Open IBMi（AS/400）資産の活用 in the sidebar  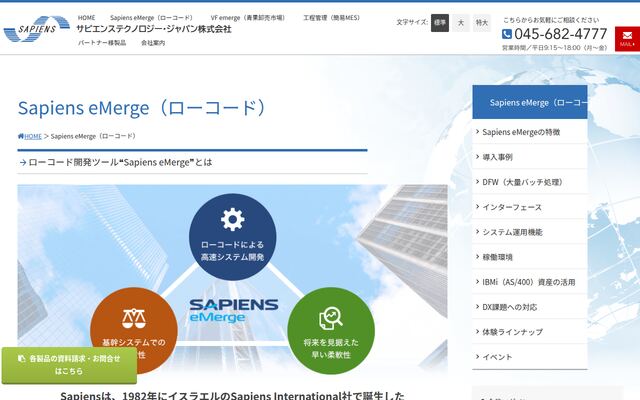[530, 282]
